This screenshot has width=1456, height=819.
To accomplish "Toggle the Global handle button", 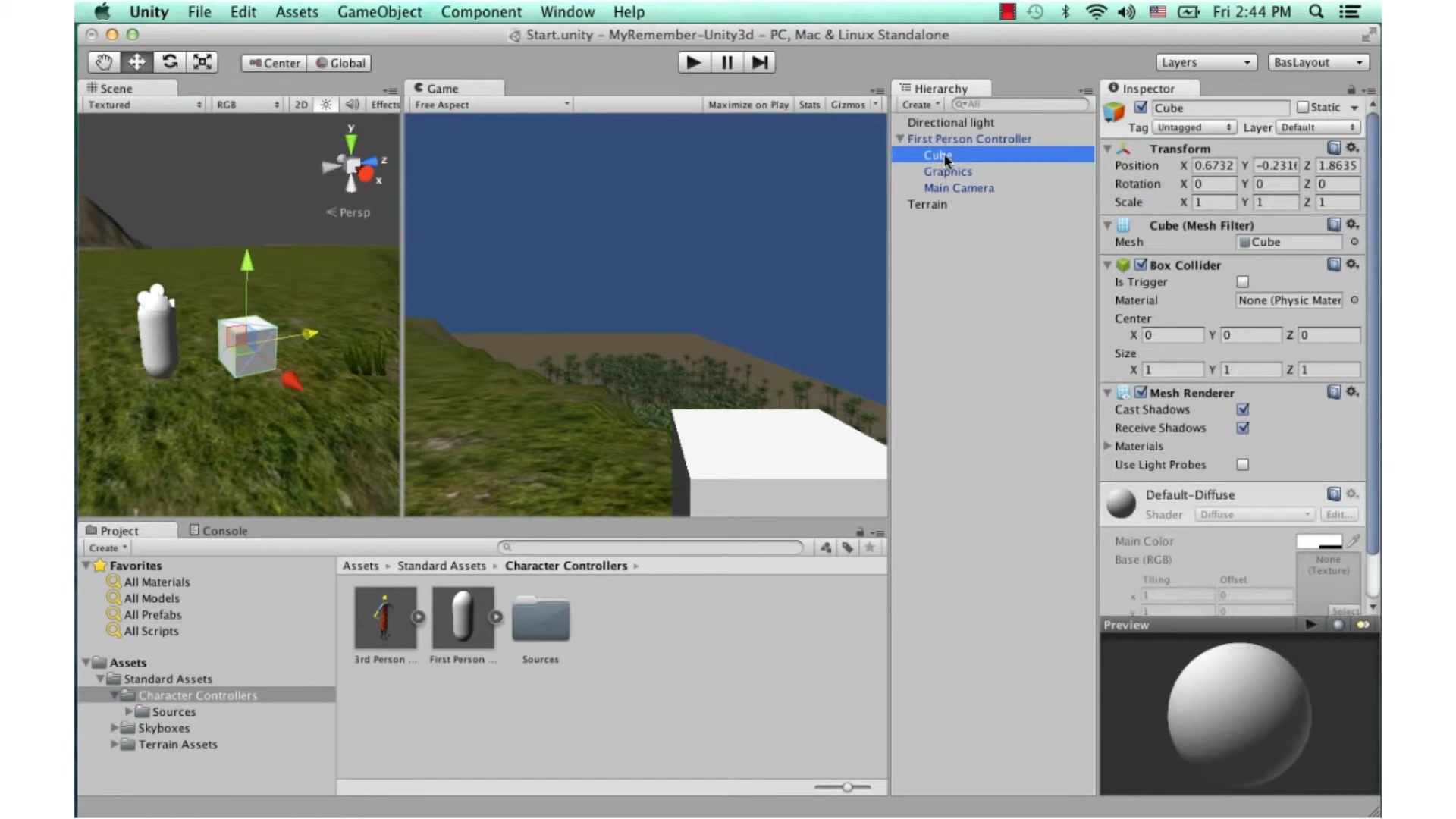I will 340,63.
